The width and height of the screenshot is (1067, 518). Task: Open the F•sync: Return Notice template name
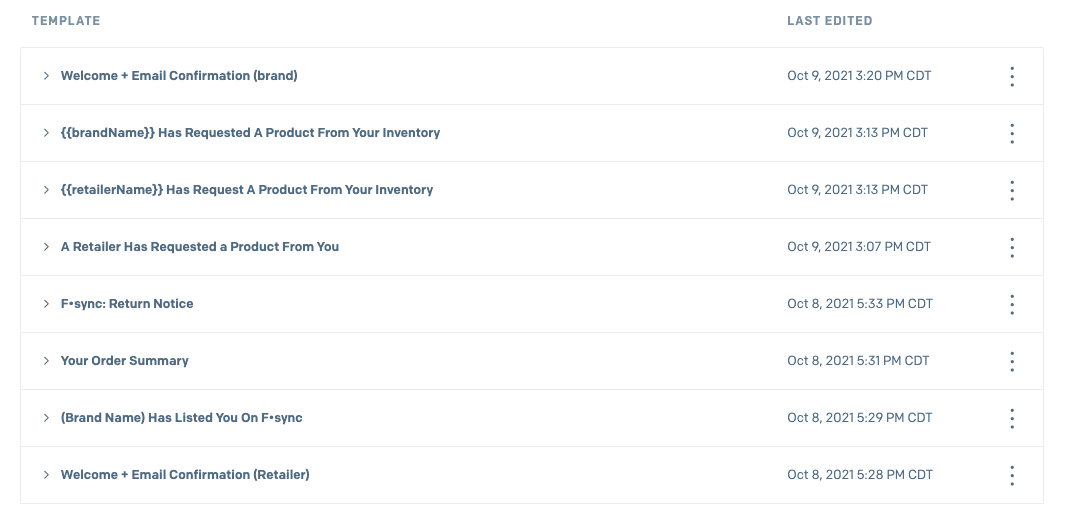click(127, 304)
